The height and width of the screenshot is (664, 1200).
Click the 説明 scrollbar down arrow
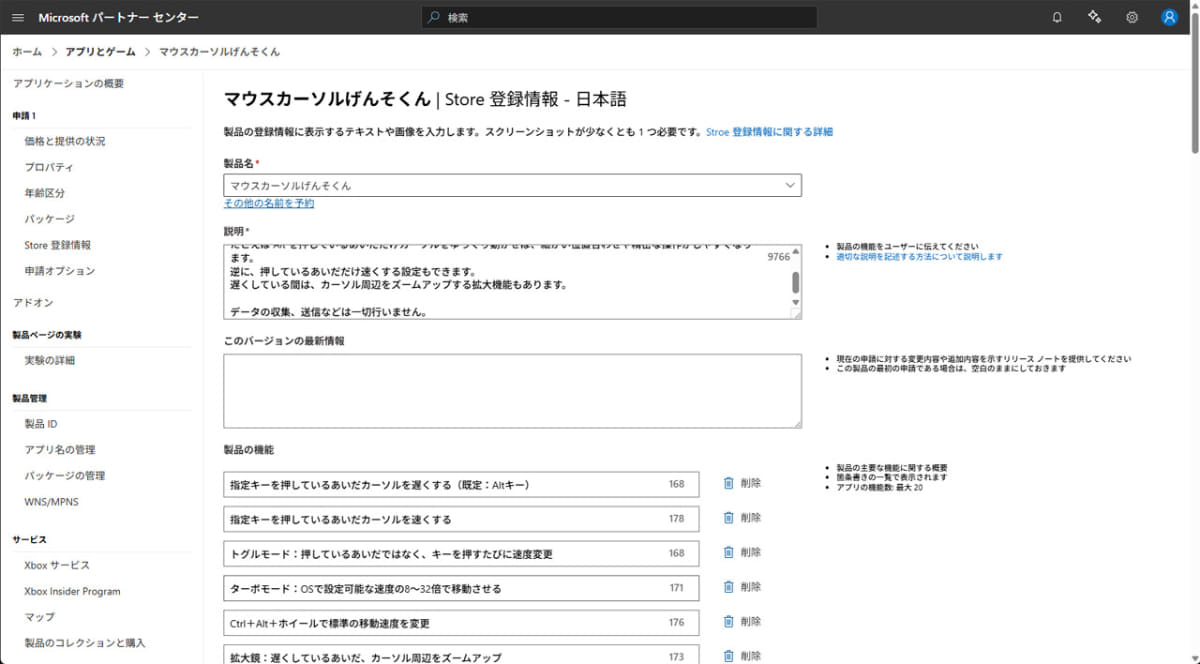click(x=796, y=302)
